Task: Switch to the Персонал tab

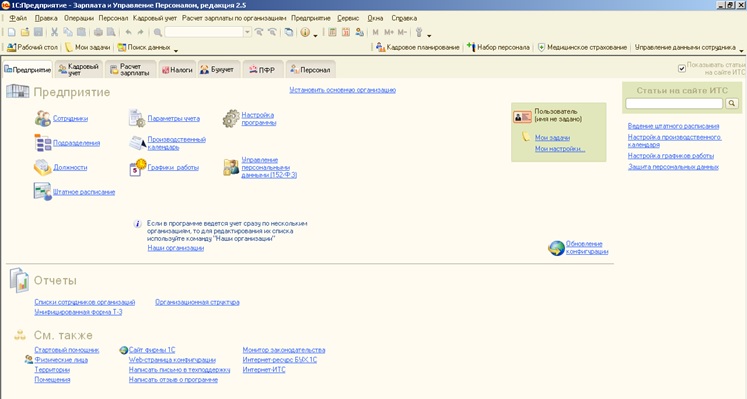Action: [311, 70]
